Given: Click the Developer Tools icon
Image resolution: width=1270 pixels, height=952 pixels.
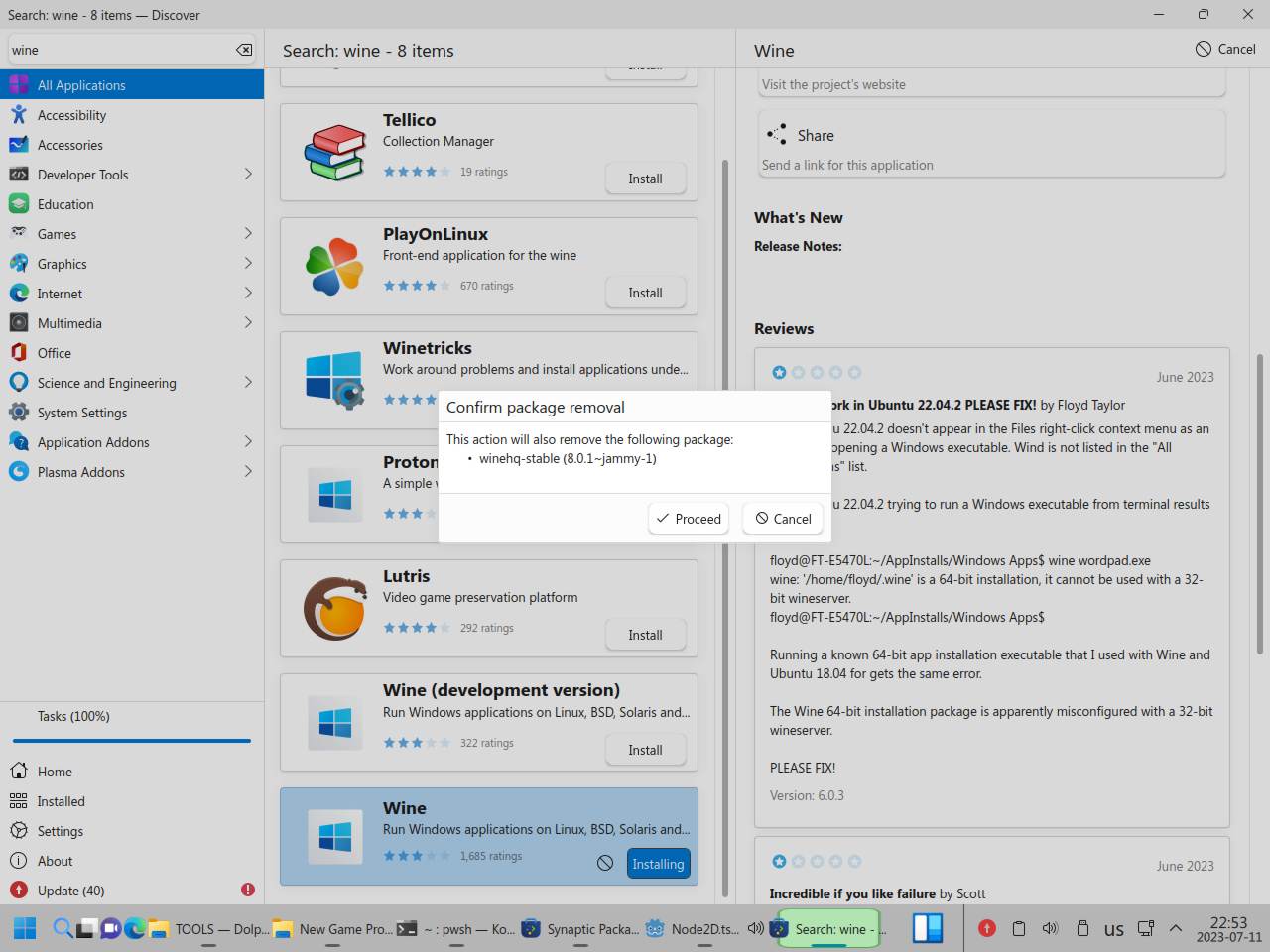Looking at the screenshot, I should (19, 175).
